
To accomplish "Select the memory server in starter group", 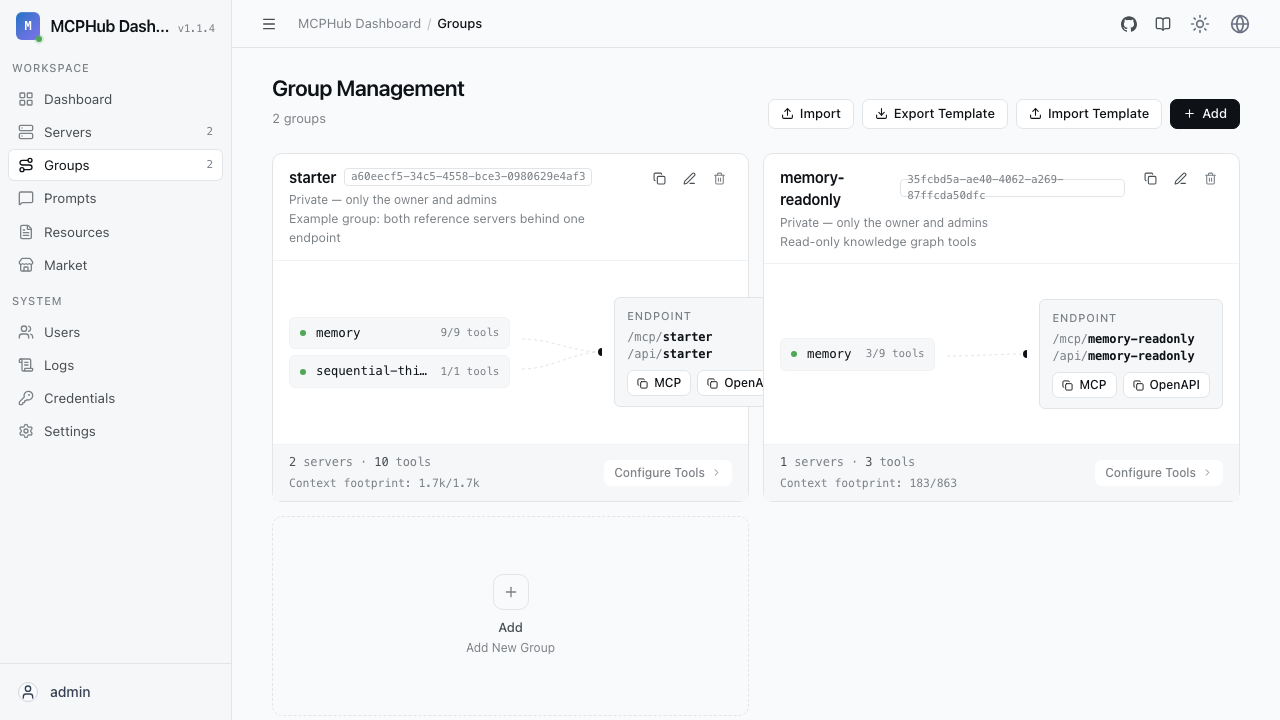I will pos(399,333).
